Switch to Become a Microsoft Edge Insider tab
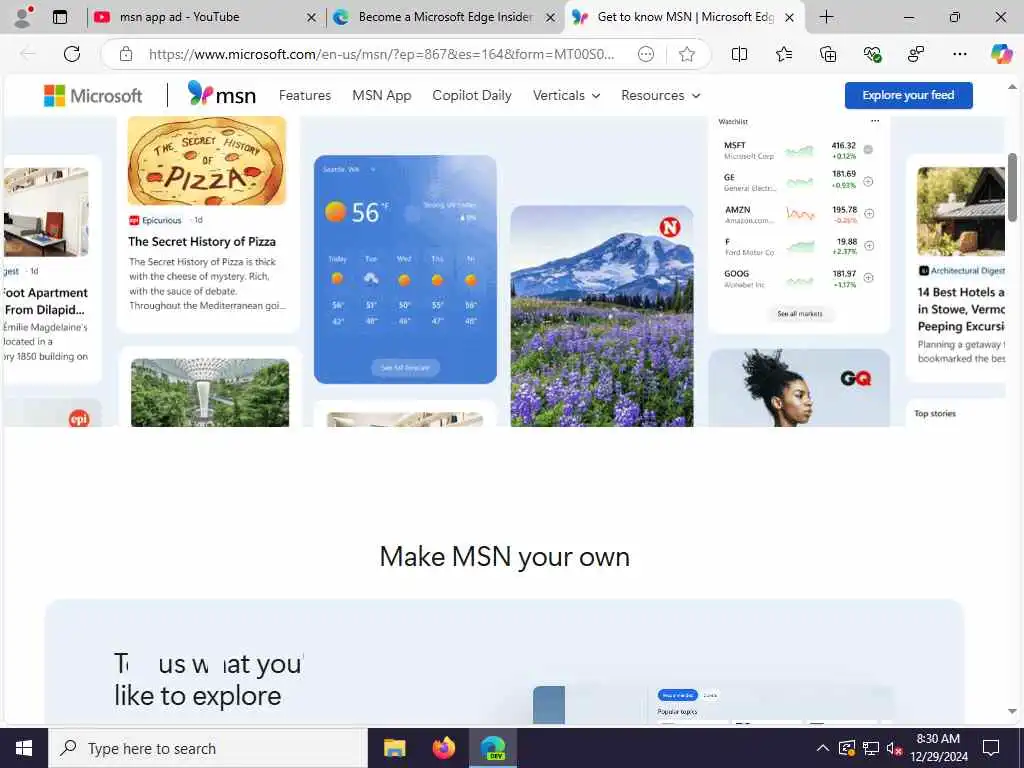 click(445, 17)
